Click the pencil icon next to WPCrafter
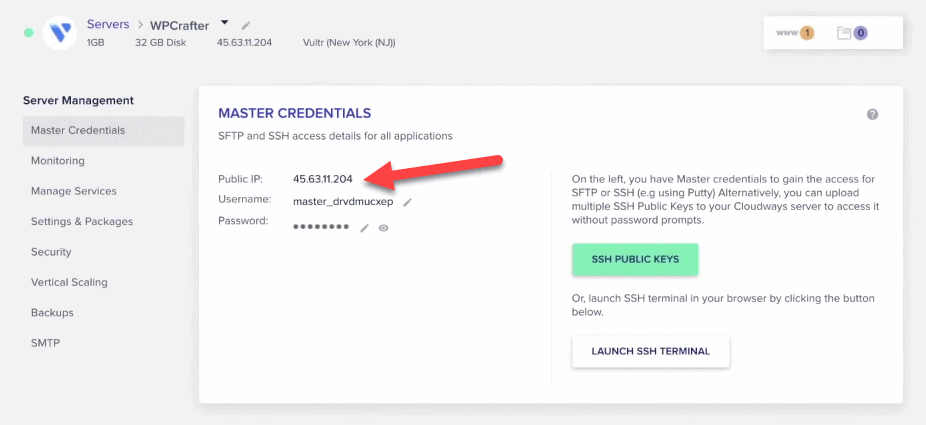926x425 pixels. (x=246, y=24)
